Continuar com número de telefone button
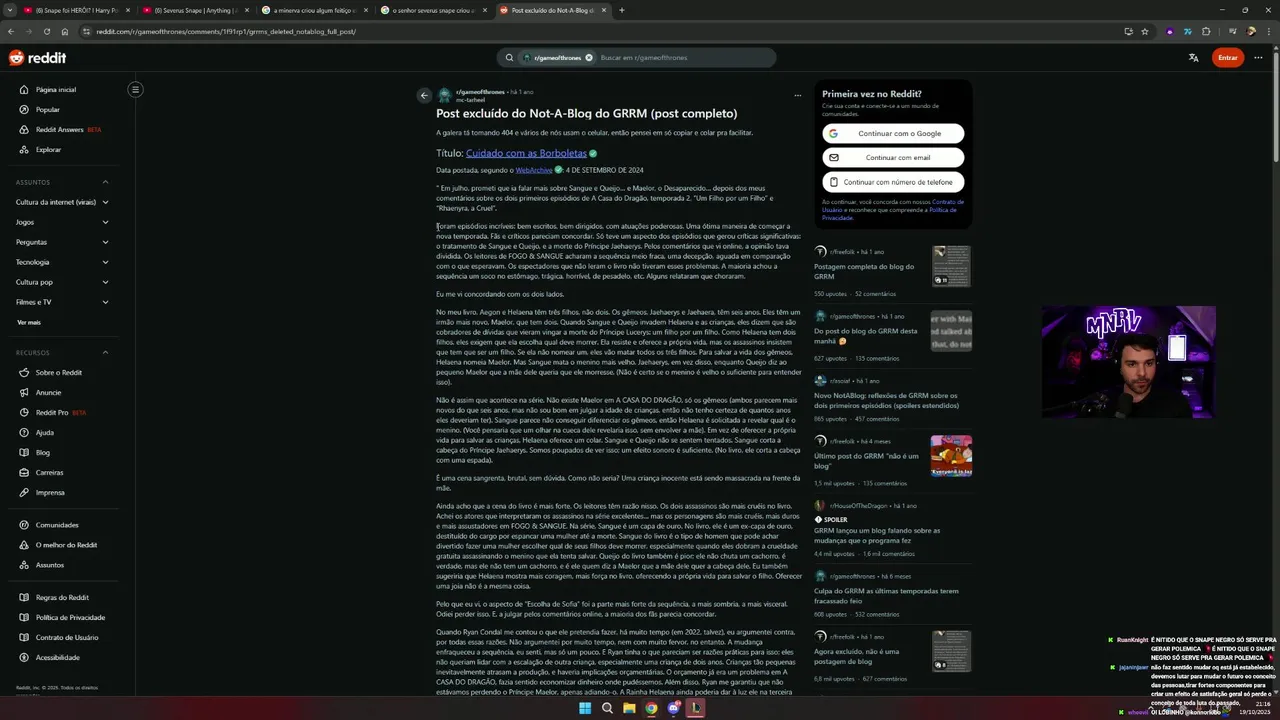Viewport: 1280px width, 720px height. [x=893, y=182]
